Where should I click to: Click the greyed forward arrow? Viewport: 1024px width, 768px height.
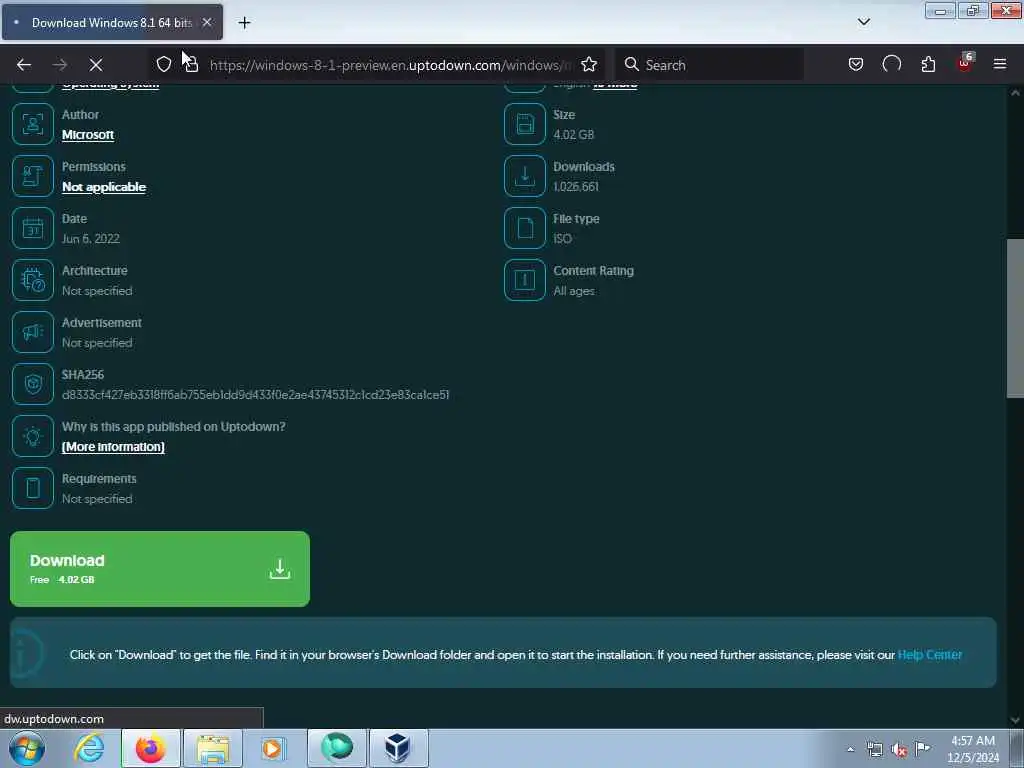[60, 65]
